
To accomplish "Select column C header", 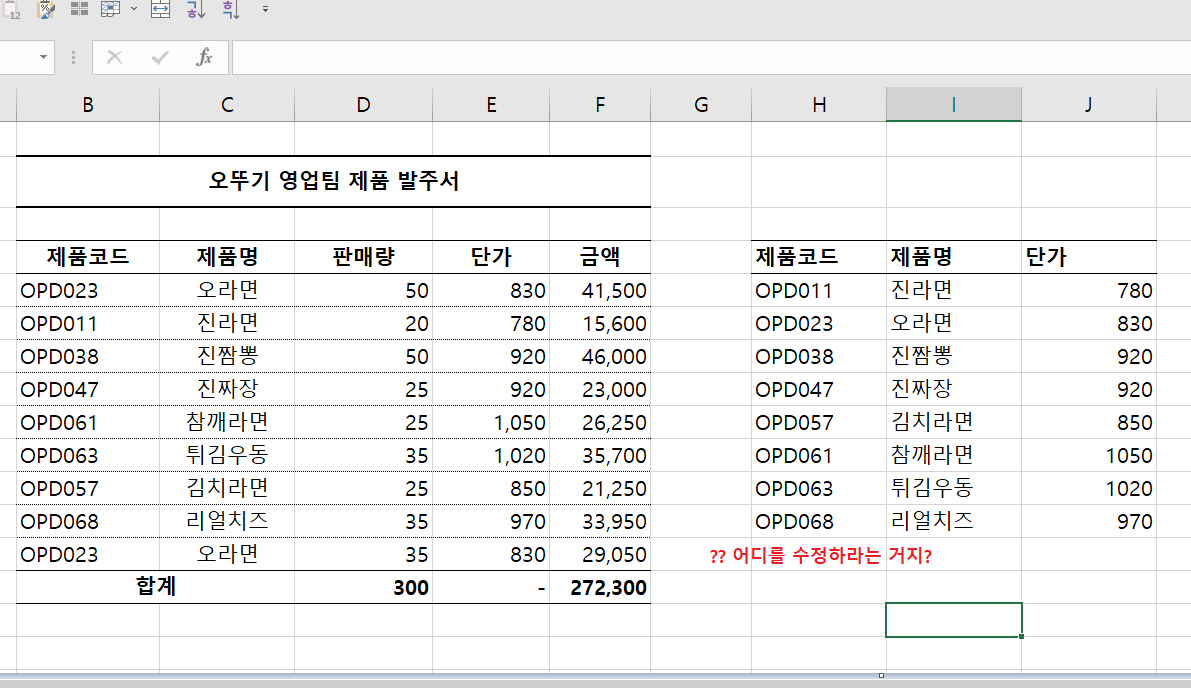I will pos(227,105).
